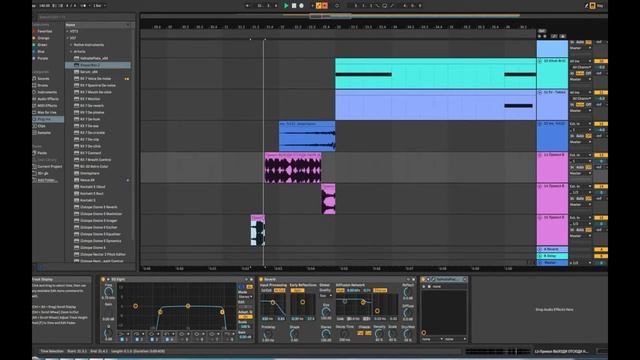Viewport: 640px width, 360px height.
Task: Toggle EQ Eight filter band 4
Action: (x=167, y=339)
